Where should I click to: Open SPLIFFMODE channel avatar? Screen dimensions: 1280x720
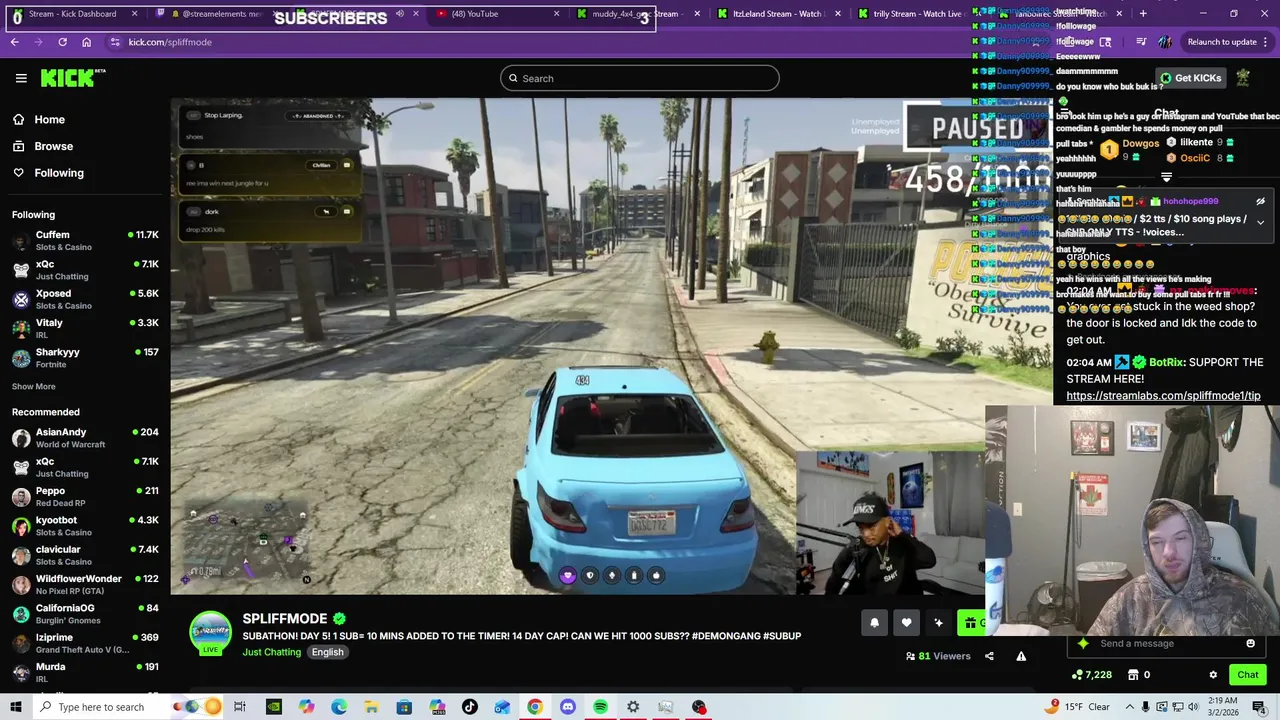click(210, 633)
